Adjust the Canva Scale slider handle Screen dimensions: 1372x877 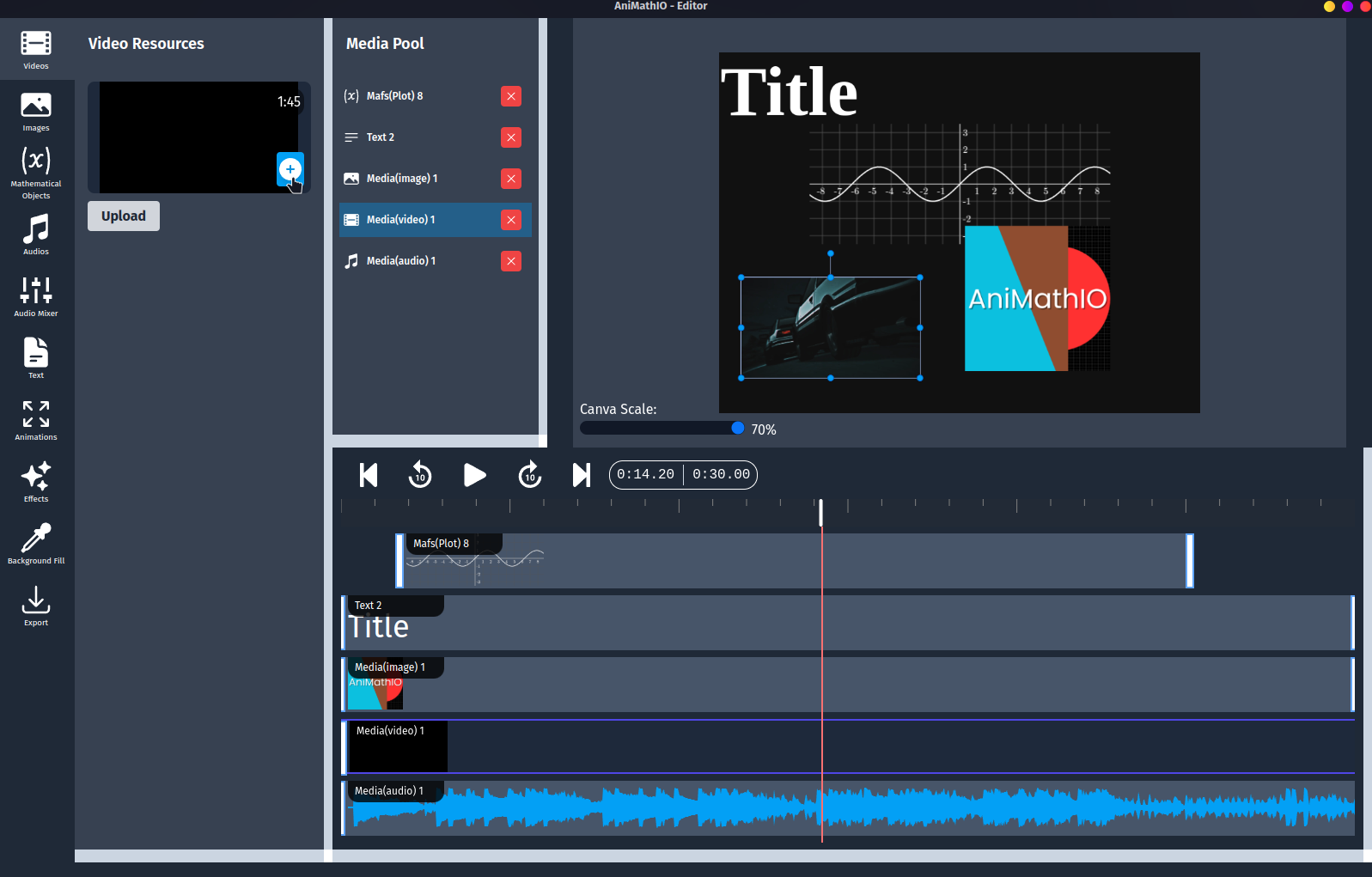point(738,428)
